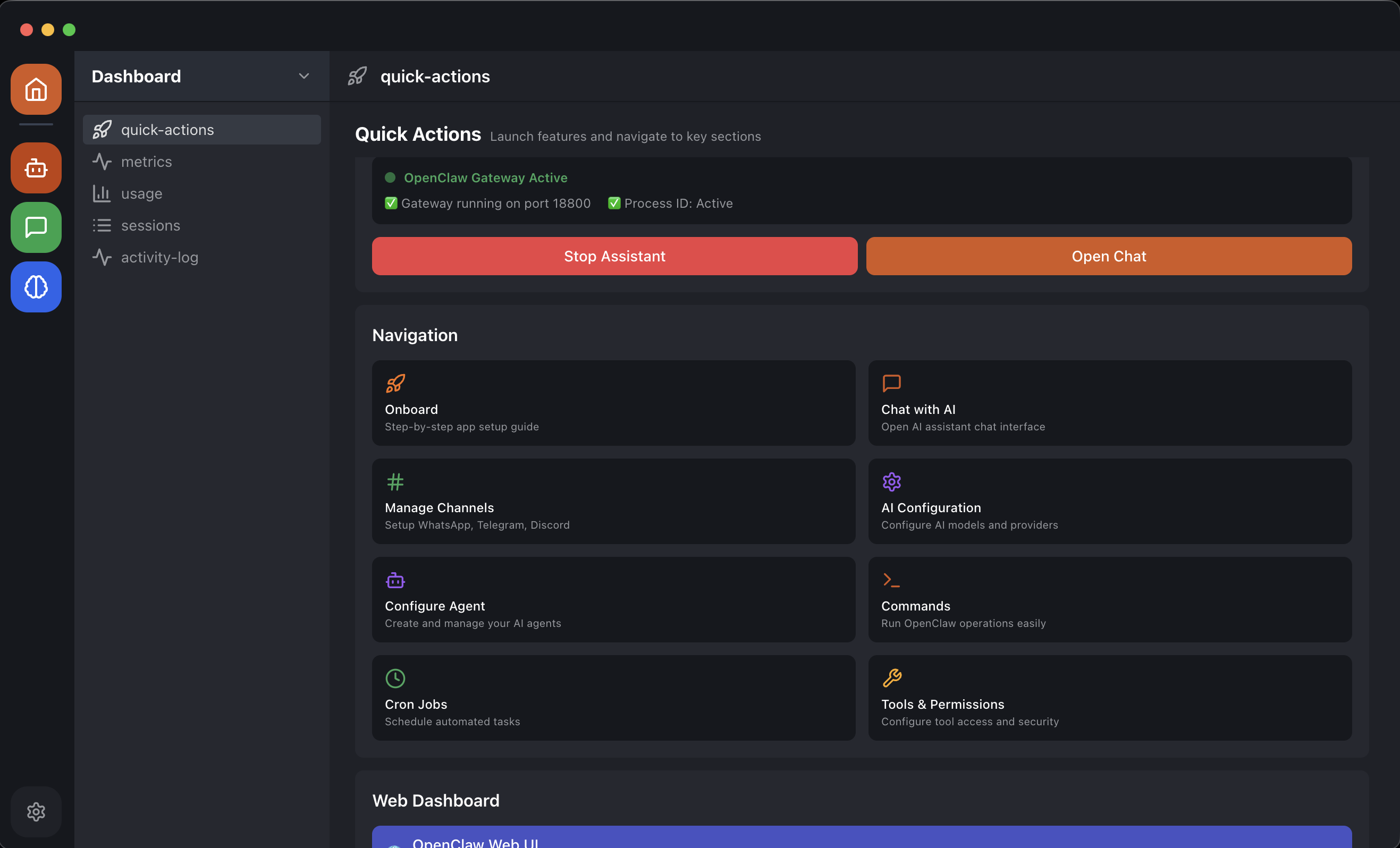Open settings via the gear icon at bottom

[x=35, y=811]
